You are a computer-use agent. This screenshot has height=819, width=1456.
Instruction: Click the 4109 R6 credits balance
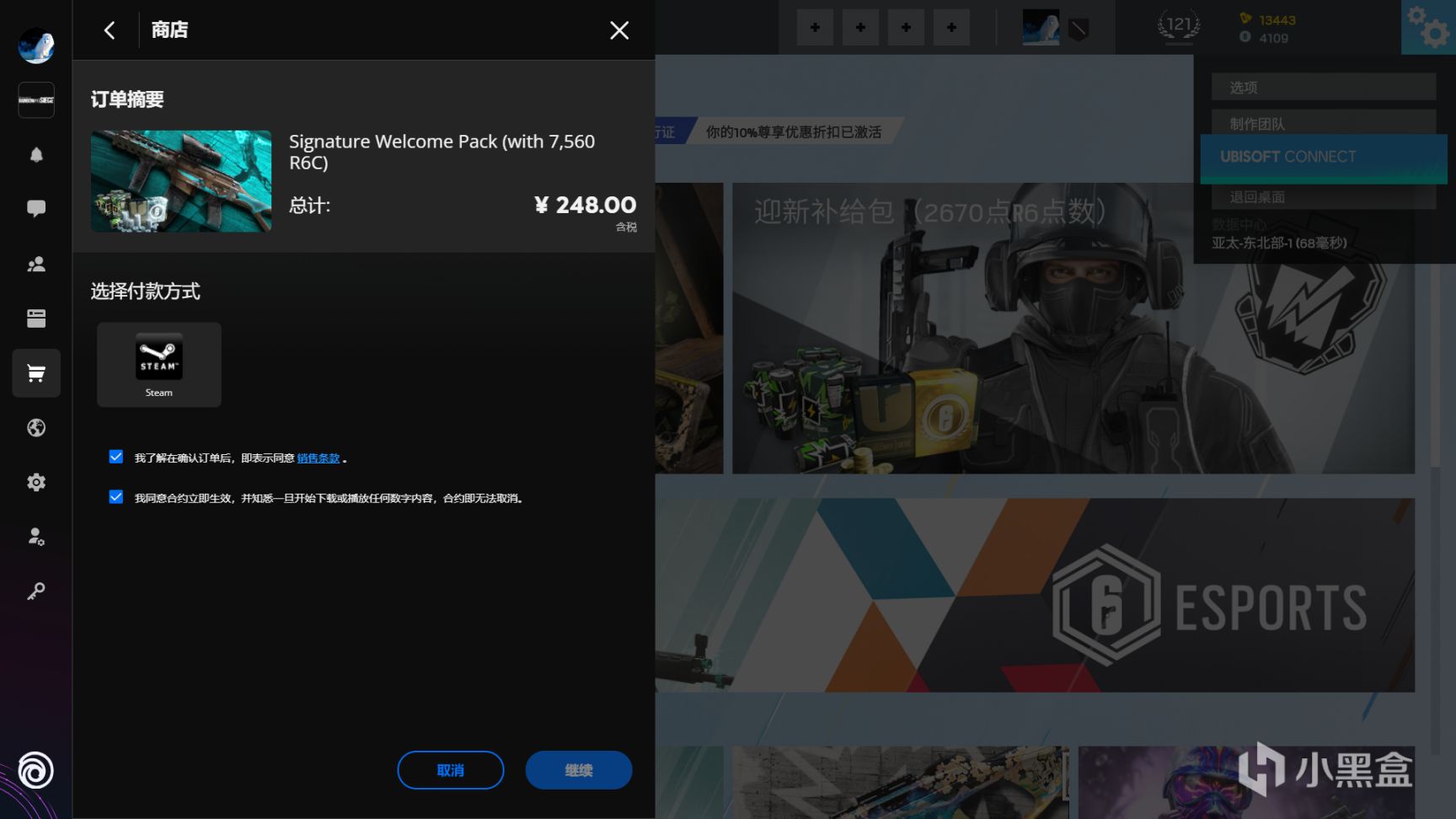tap(1264, 38)
